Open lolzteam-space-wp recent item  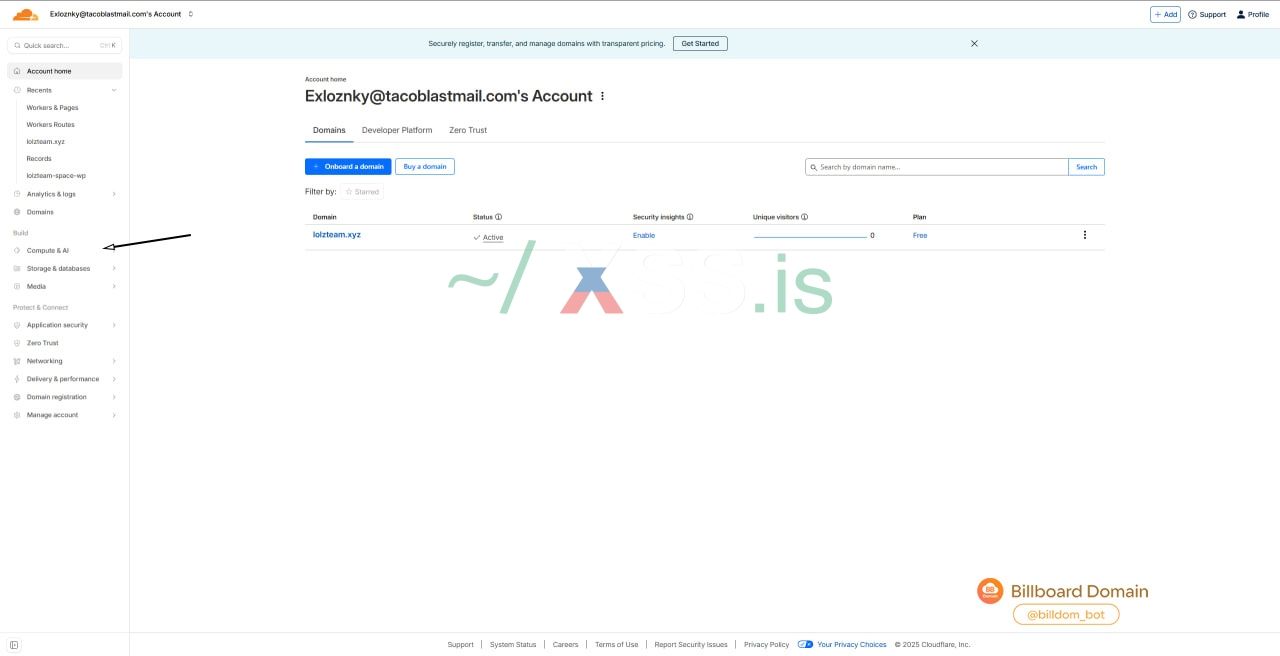click(56, 175)
